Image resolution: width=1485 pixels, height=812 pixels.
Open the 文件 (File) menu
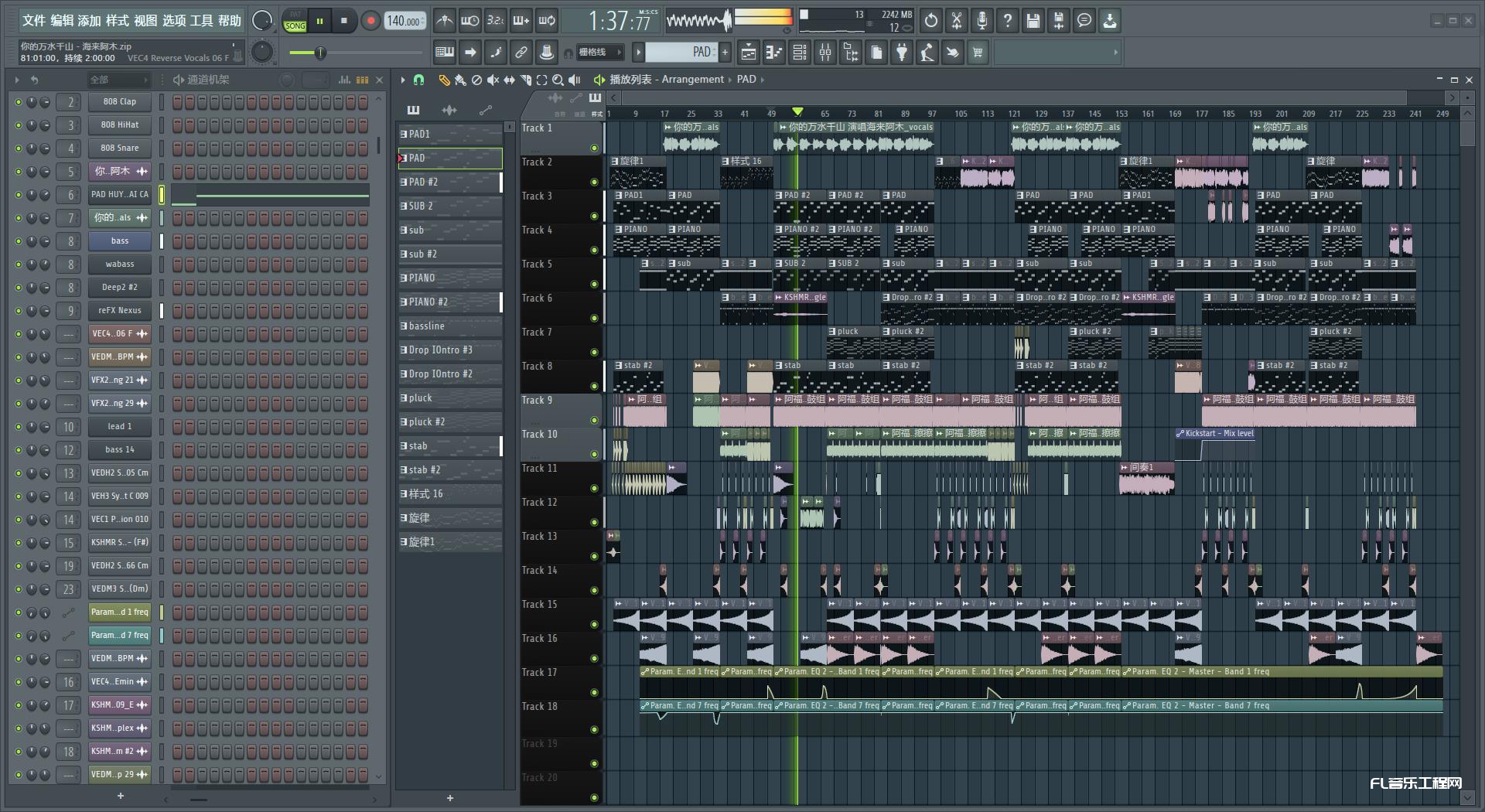point(34,21)
